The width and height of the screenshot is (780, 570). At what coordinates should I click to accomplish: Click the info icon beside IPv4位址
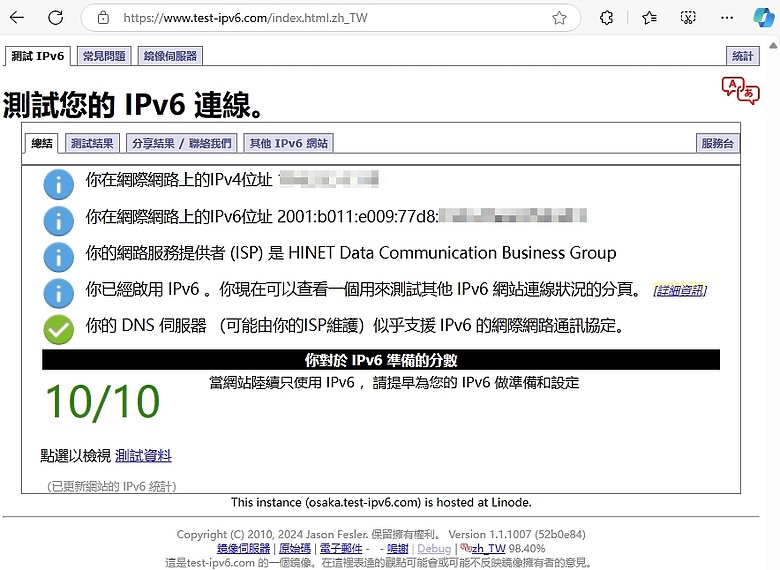point(59,185)
